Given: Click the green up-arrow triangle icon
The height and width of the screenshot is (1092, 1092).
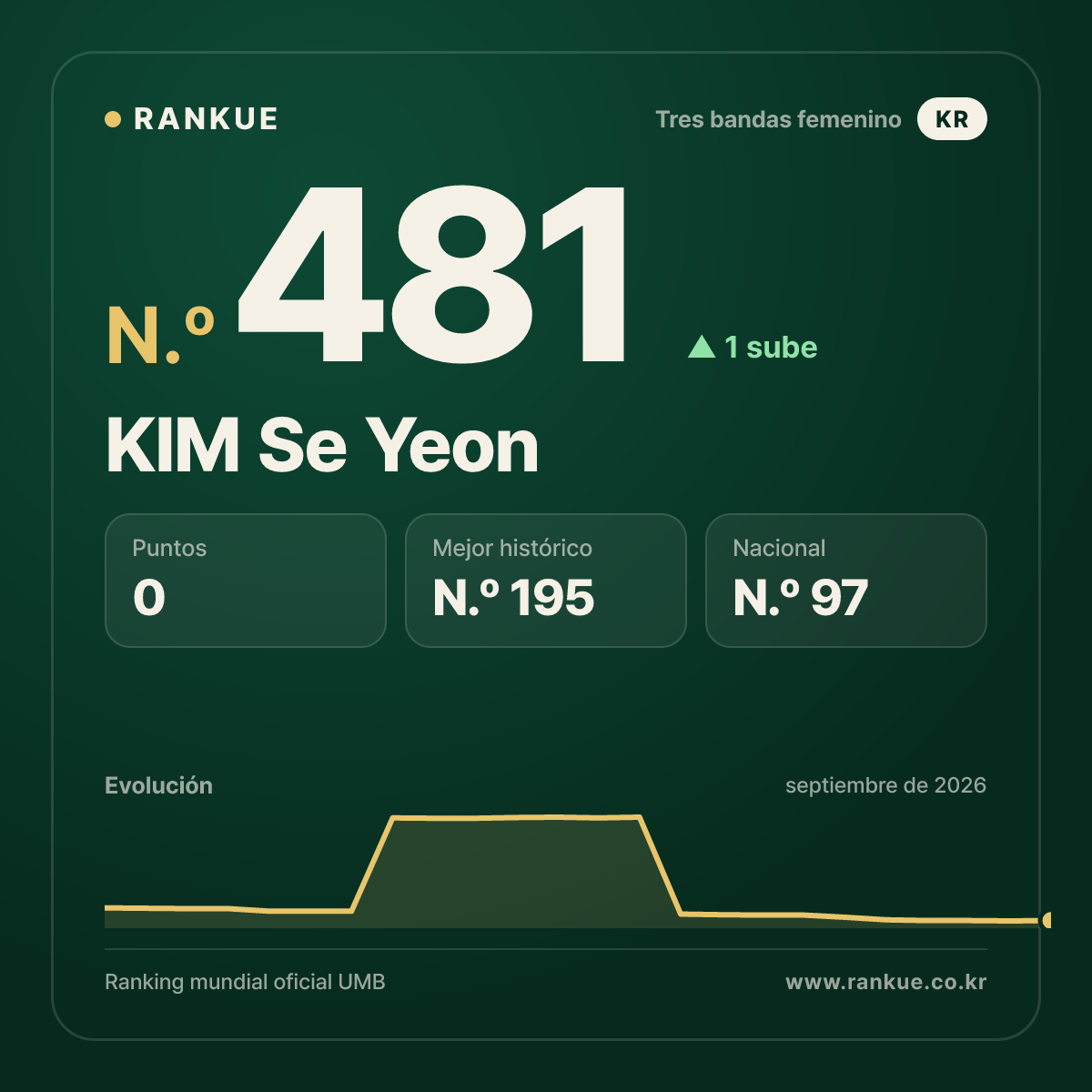Looking at the screenshot, I should tap(702, 347).
